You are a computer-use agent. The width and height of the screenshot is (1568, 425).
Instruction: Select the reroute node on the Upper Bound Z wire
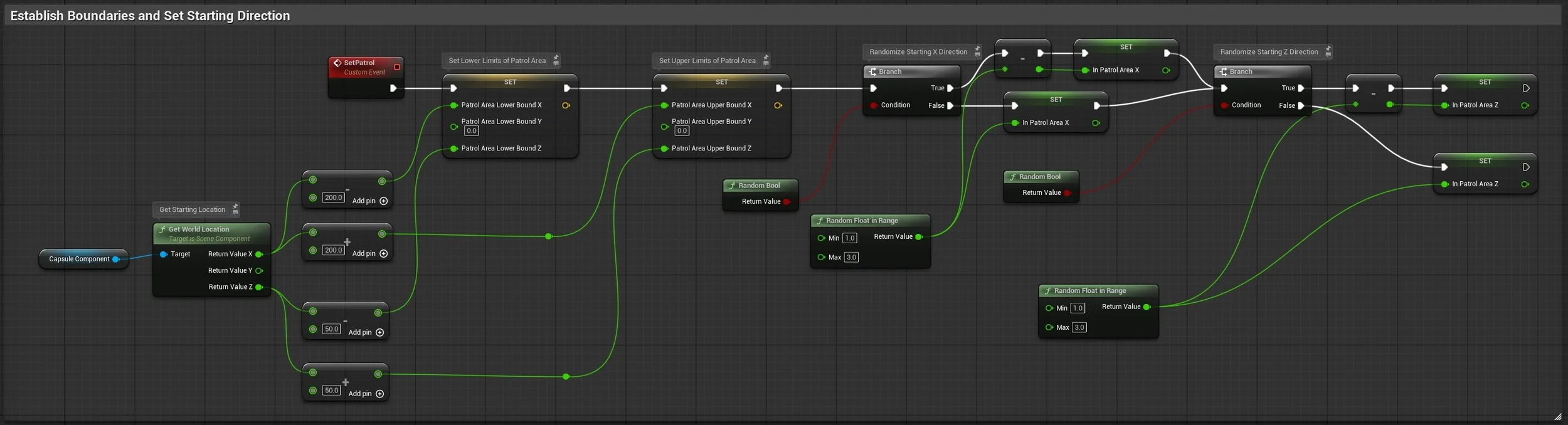[x=566, y=377]
